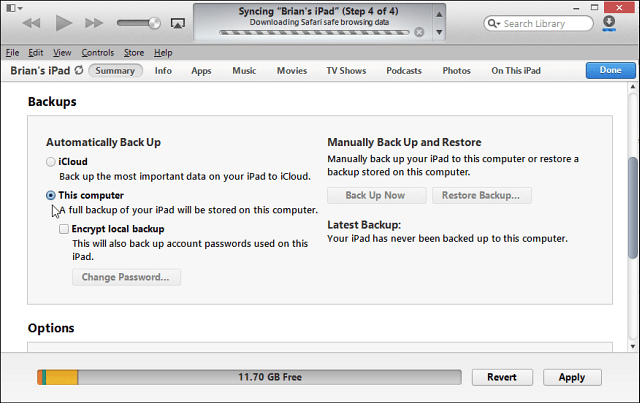Click the fast-forward next track button
Viewport: 640px width, 403px height.
pyautogui.click(x=94, y=23)
